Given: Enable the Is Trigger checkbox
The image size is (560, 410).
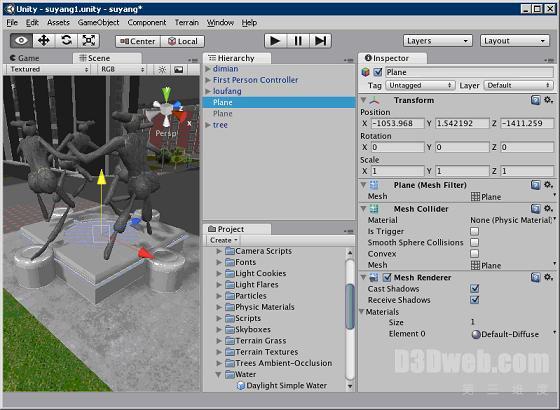Looking at the screenshot, I should point(474,231).
